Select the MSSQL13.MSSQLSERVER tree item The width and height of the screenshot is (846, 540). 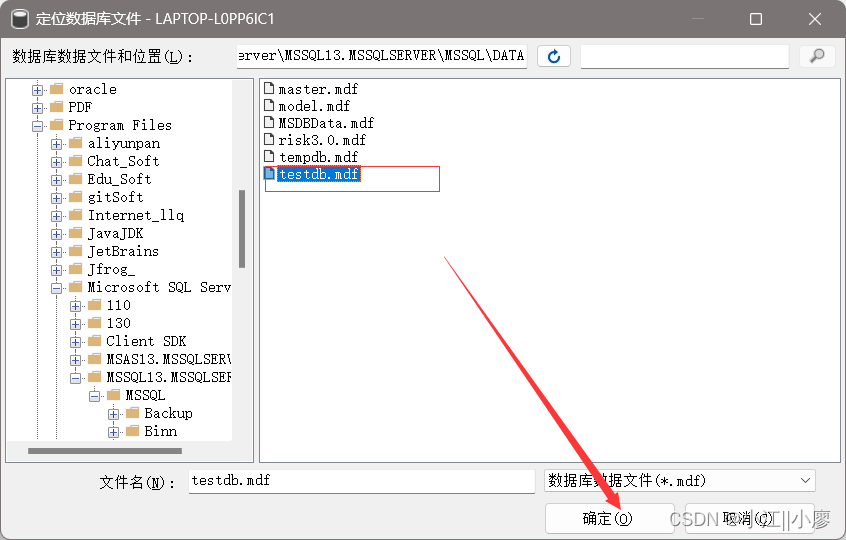[x=168, y=377]
